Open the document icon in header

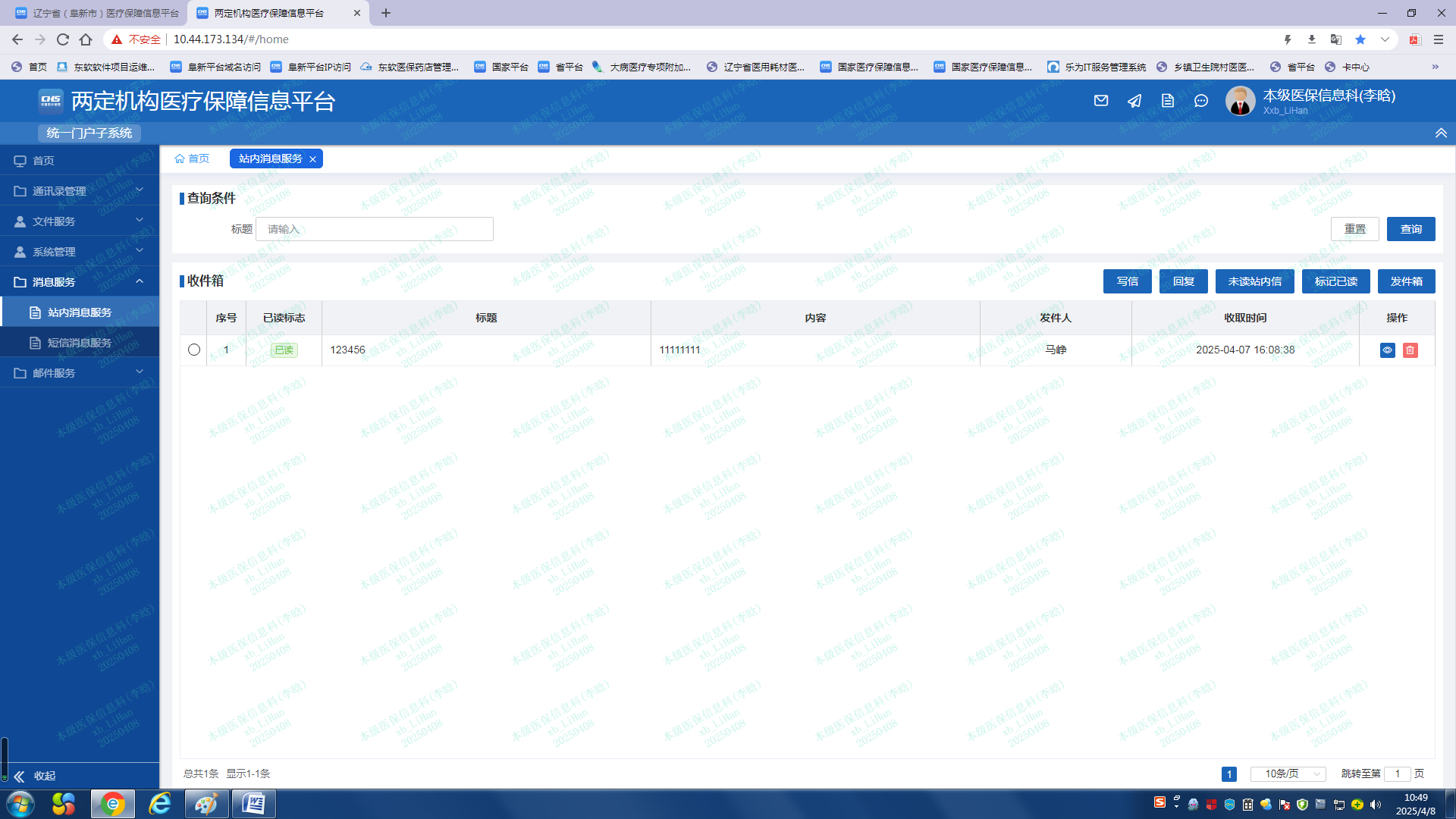[x=1168, y=100]
